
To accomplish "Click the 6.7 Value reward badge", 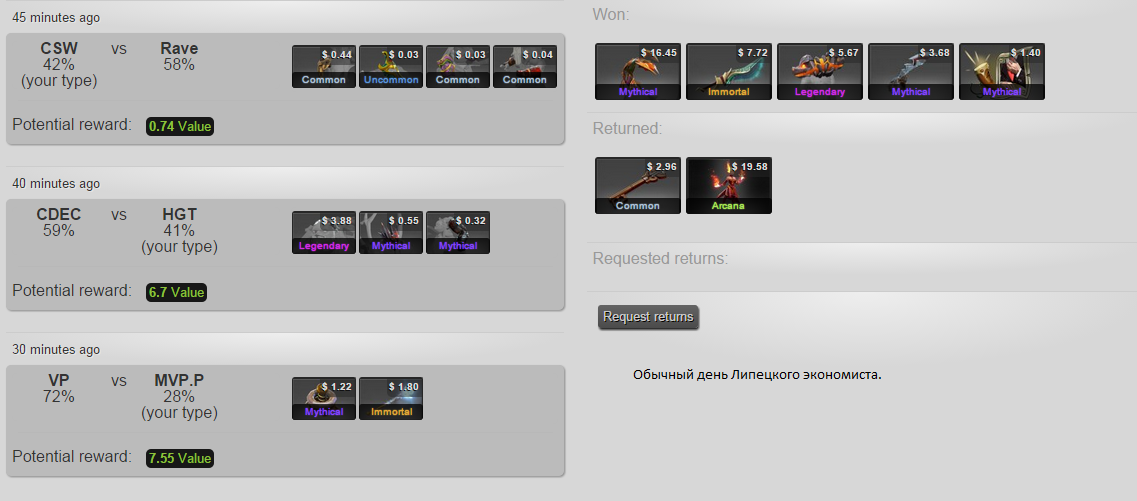I will (176, 292).
